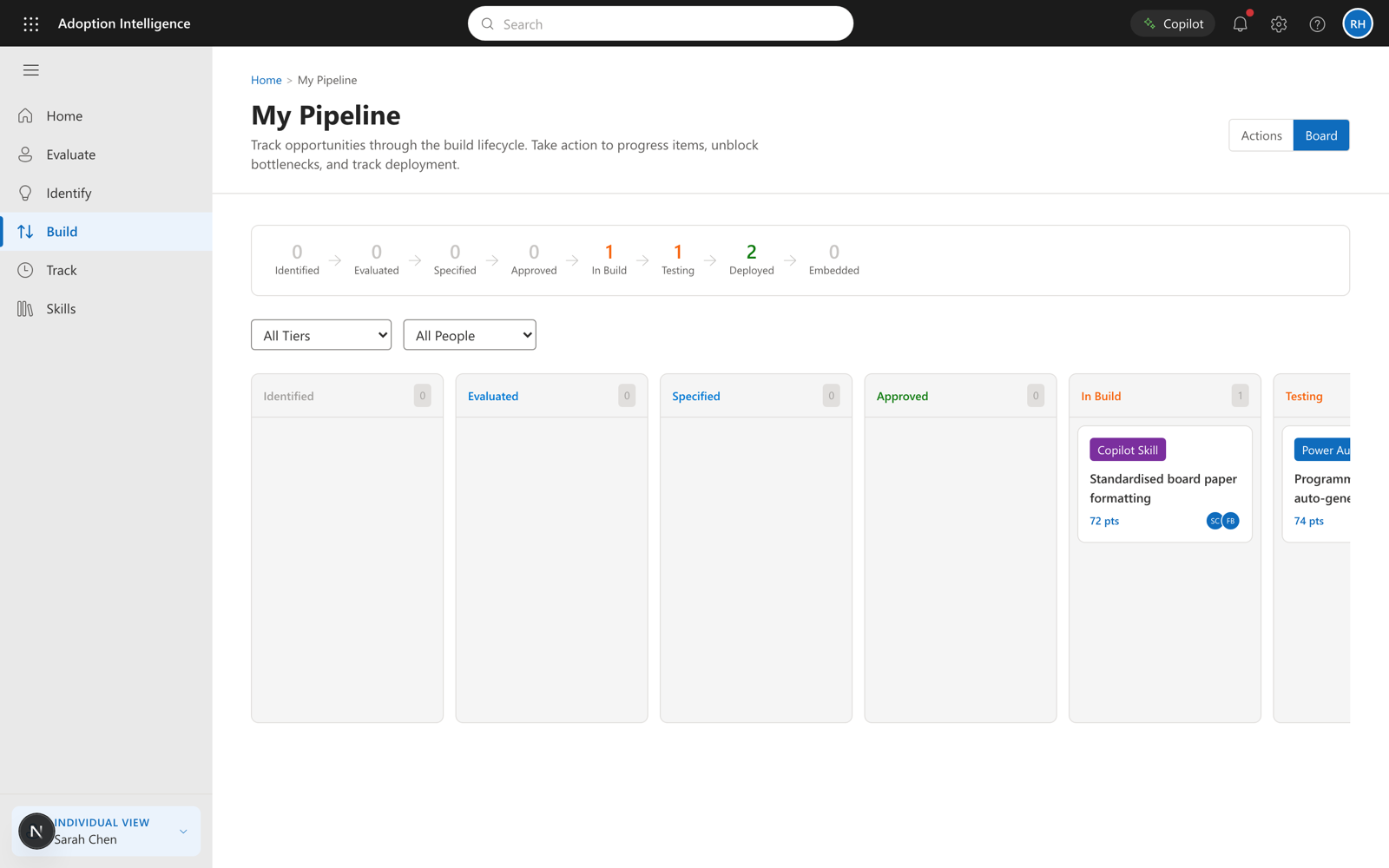Click the 72 pts score

(x=1104, y=521)
